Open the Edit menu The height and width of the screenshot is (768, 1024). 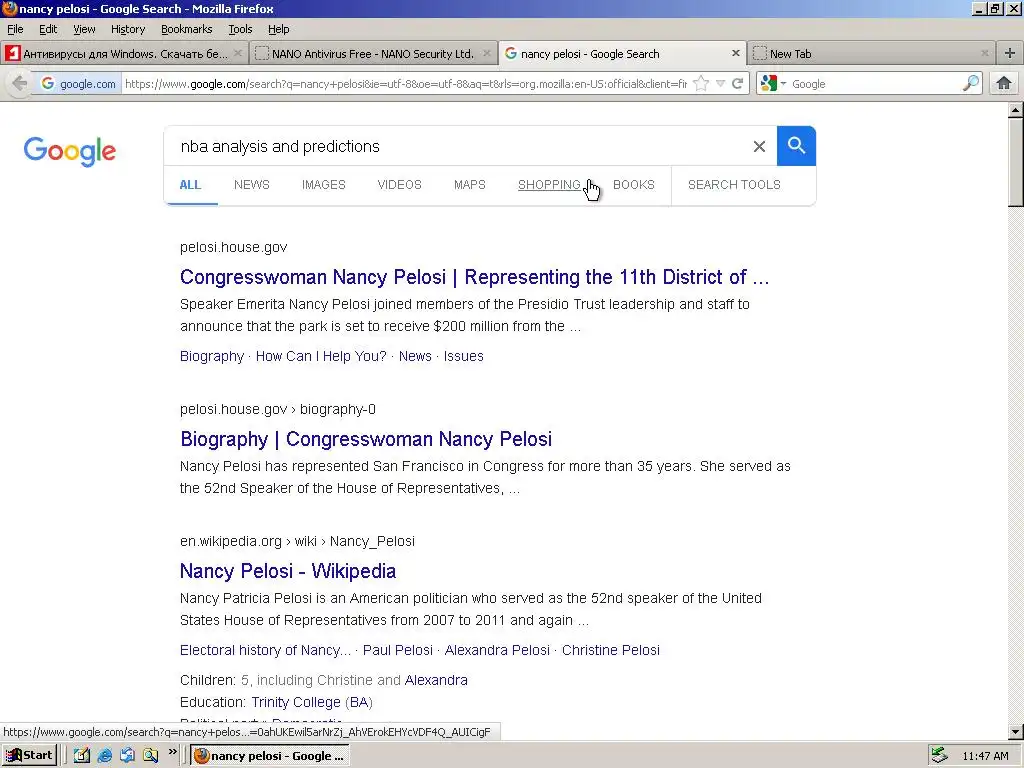coord(48,29)
